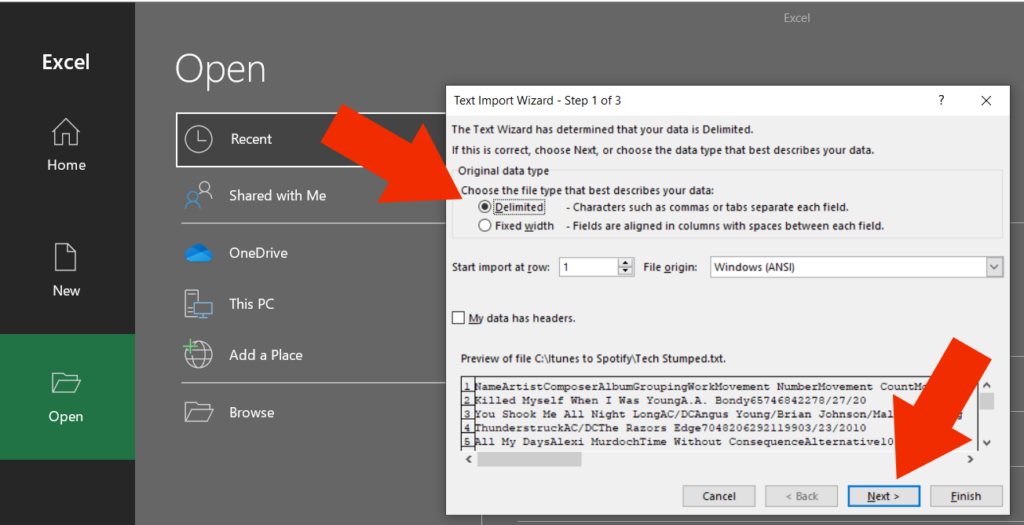
Task: Click the Open folder icon in sidebar
Action: [x=66, y=383]
